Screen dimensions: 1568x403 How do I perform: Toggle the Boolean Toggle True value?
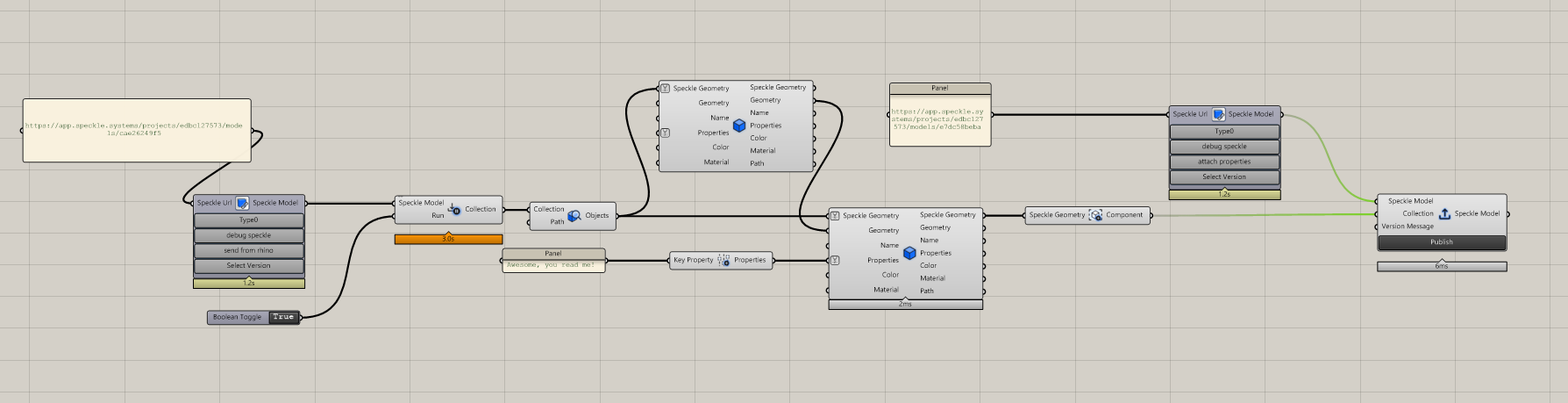(x=283, y=317)
